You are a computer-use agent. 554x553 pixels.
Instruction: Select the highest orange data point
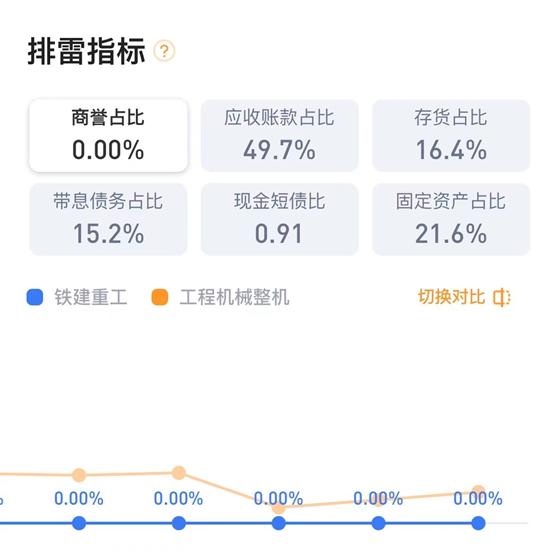(x=179, y=473)
